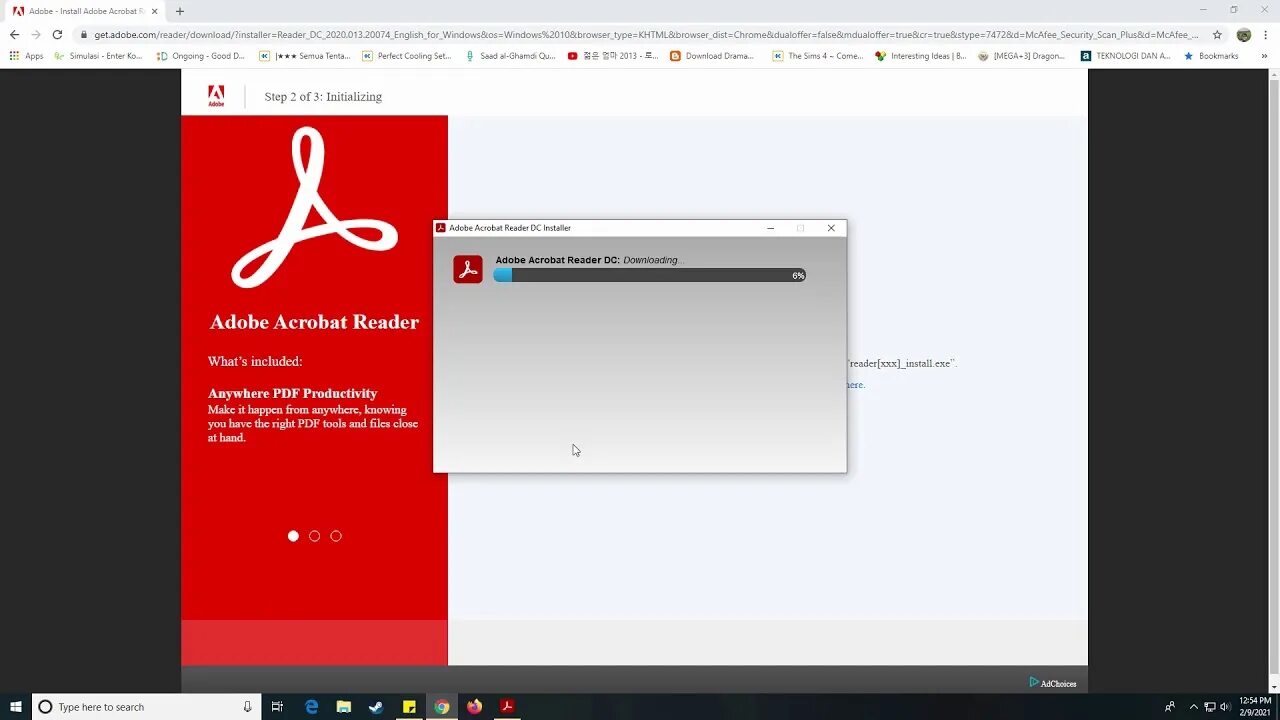Click installer title bar Acrobat icon
The image size is (1280, 720).
point(441,228)
